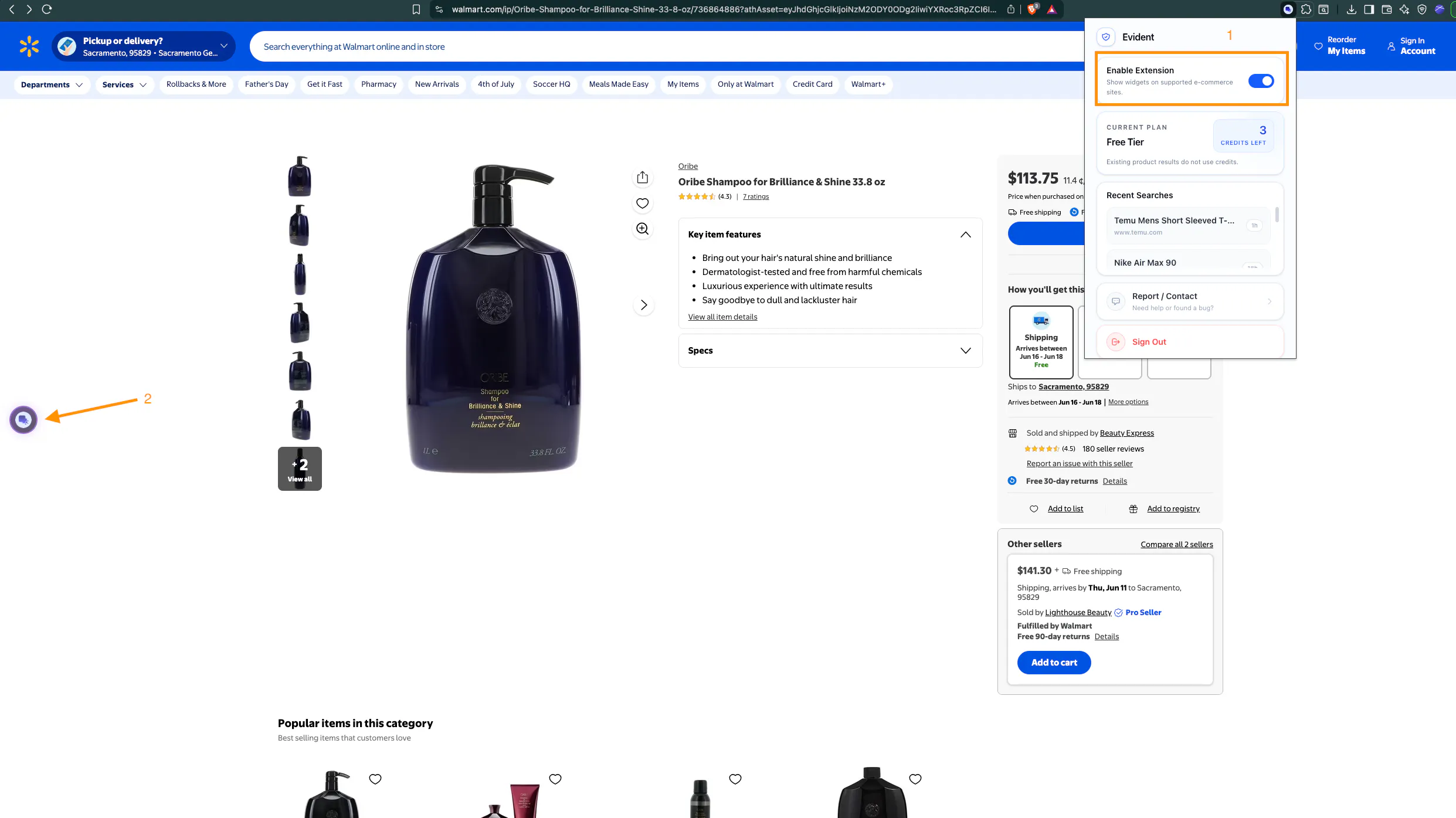Go to Father's Day page

pyautogui.click(x=267, y=84)
